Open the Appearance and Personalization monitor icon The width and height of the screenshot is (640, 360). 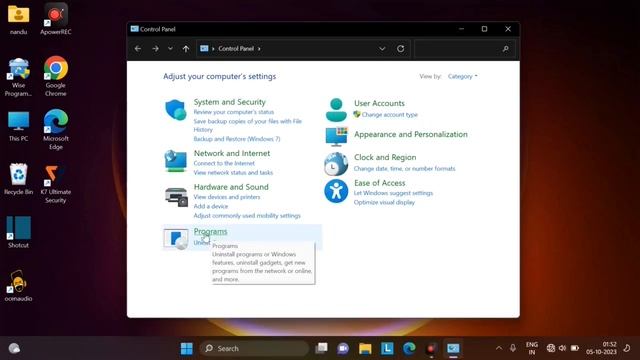pyautogui.click(x=336, y=136)
